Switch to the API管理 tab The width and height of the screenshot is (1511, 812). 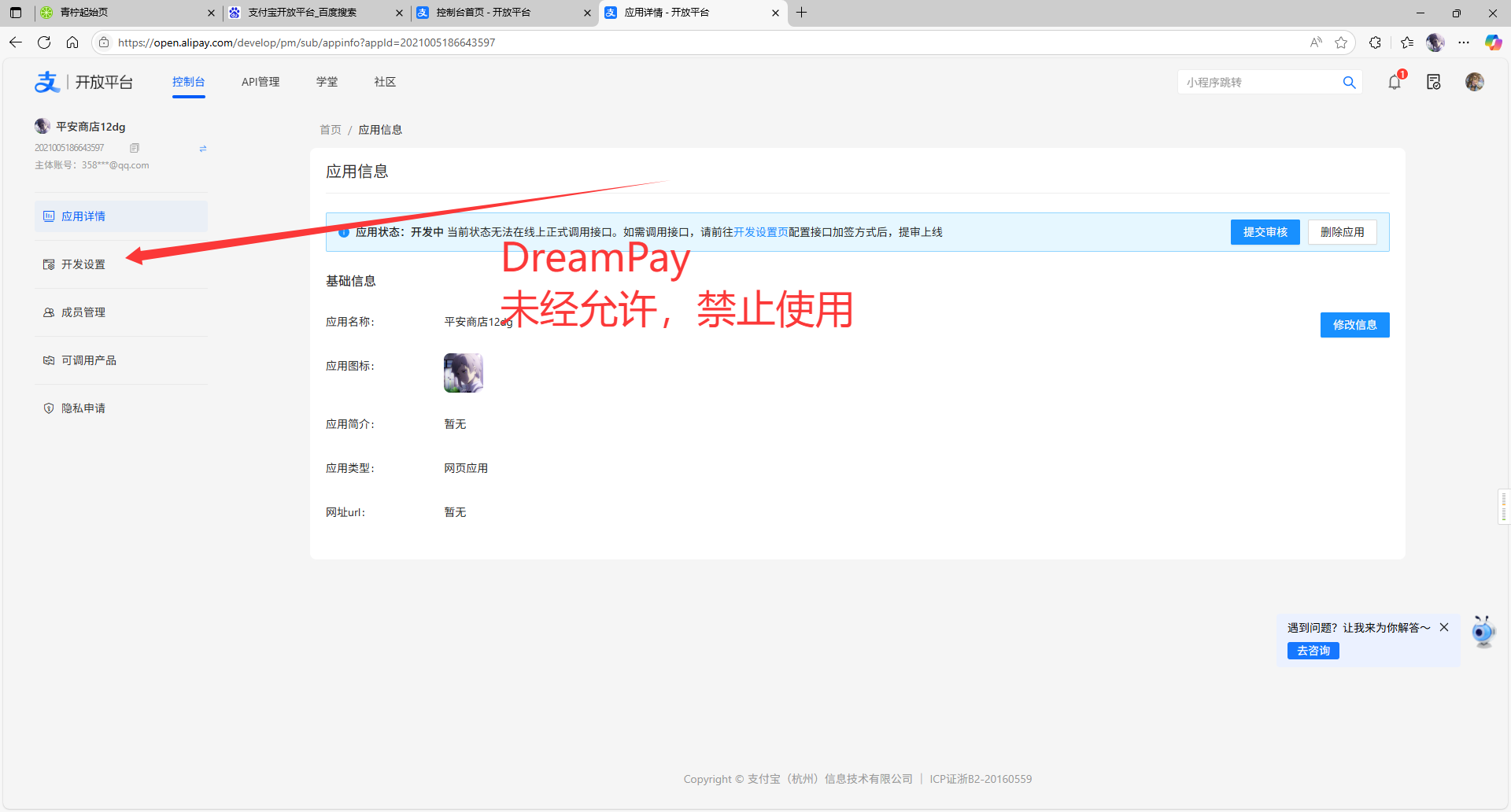click(x=260, y=82)
